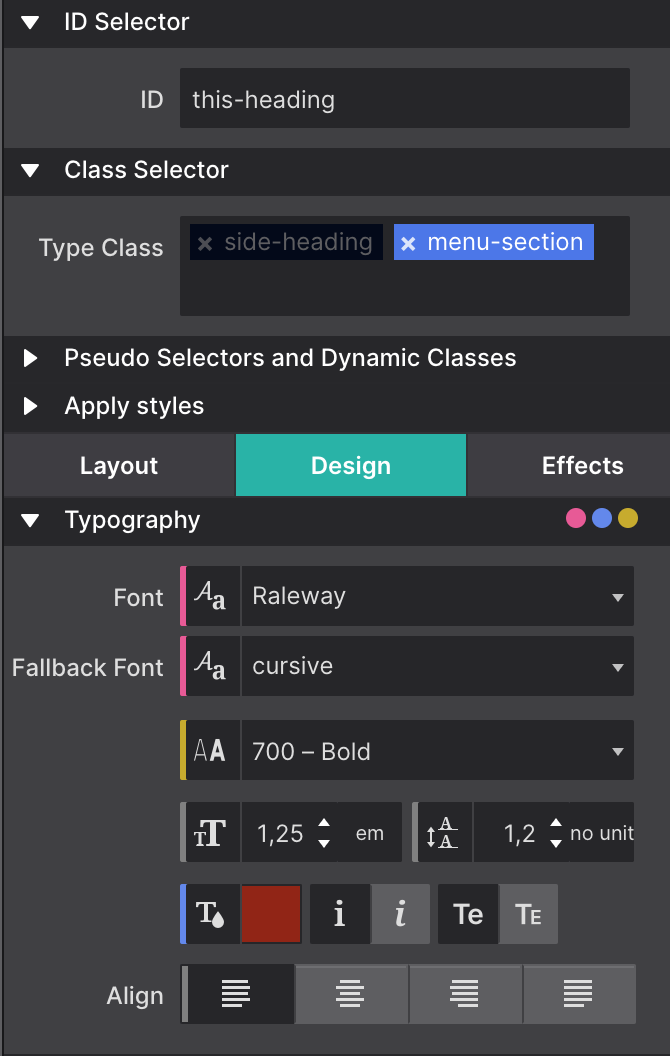Select the text color tool icon
This screenshot has width=670, height=1056.
click(x=211, y=913)
